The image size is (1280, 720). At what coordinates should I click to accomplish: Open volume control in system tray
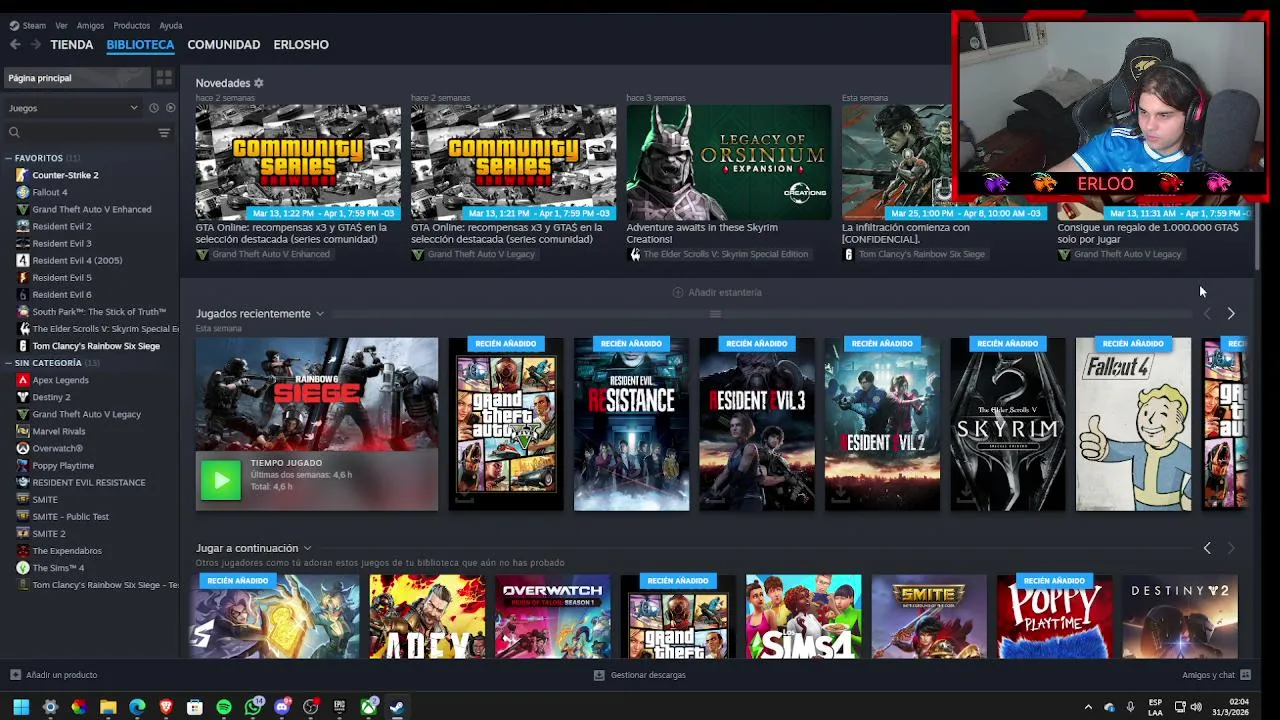[x=1196, y=707]
